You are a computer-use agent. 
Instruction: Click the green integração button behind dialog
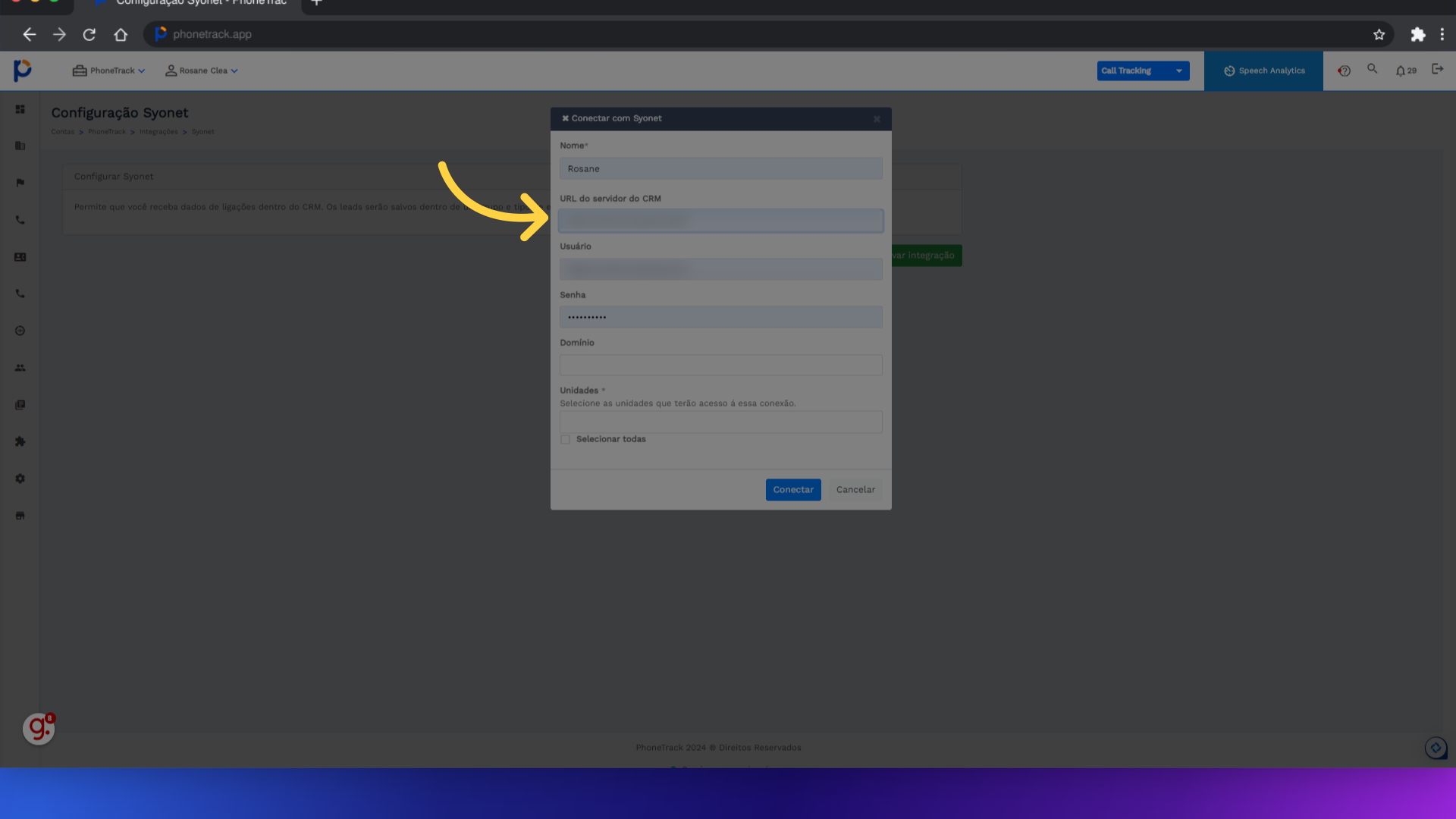926,256
